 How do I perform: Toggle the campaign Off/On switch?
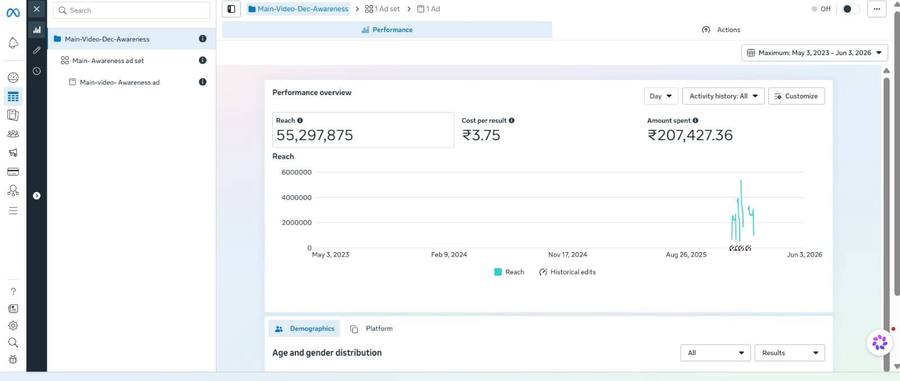(850, 9)
